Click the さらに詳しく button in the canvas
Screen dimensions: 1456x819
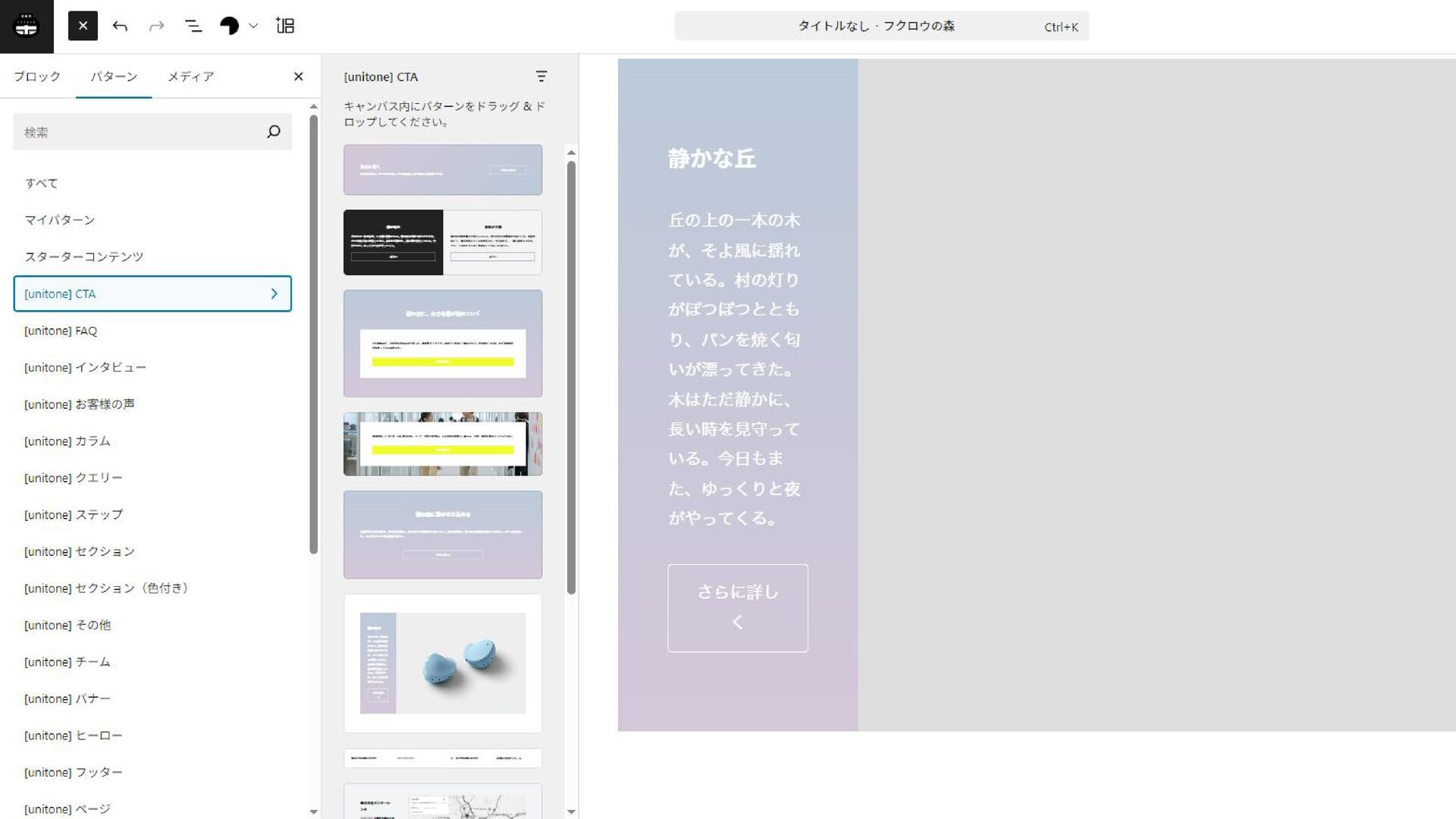(x=737, y=607)
